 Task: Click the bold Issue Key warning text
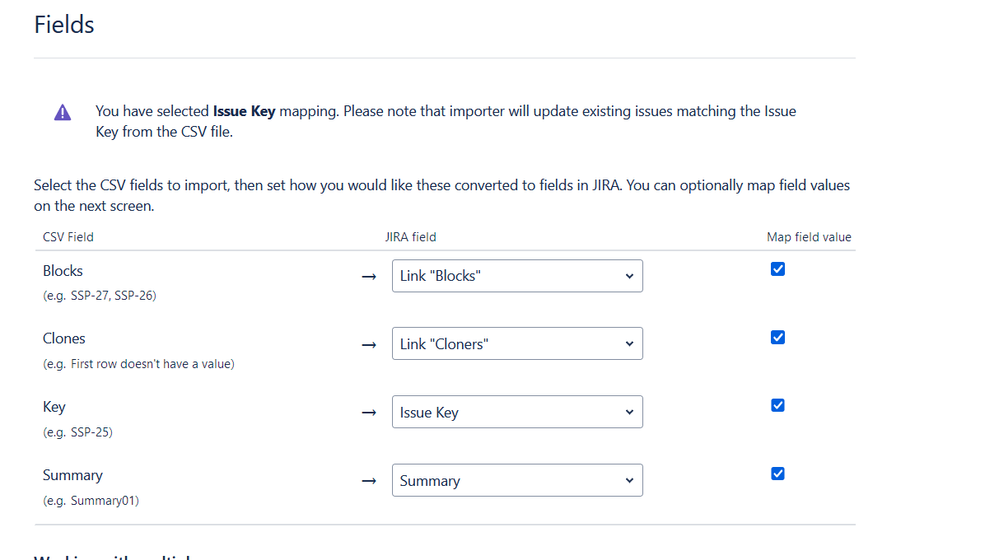244,111
